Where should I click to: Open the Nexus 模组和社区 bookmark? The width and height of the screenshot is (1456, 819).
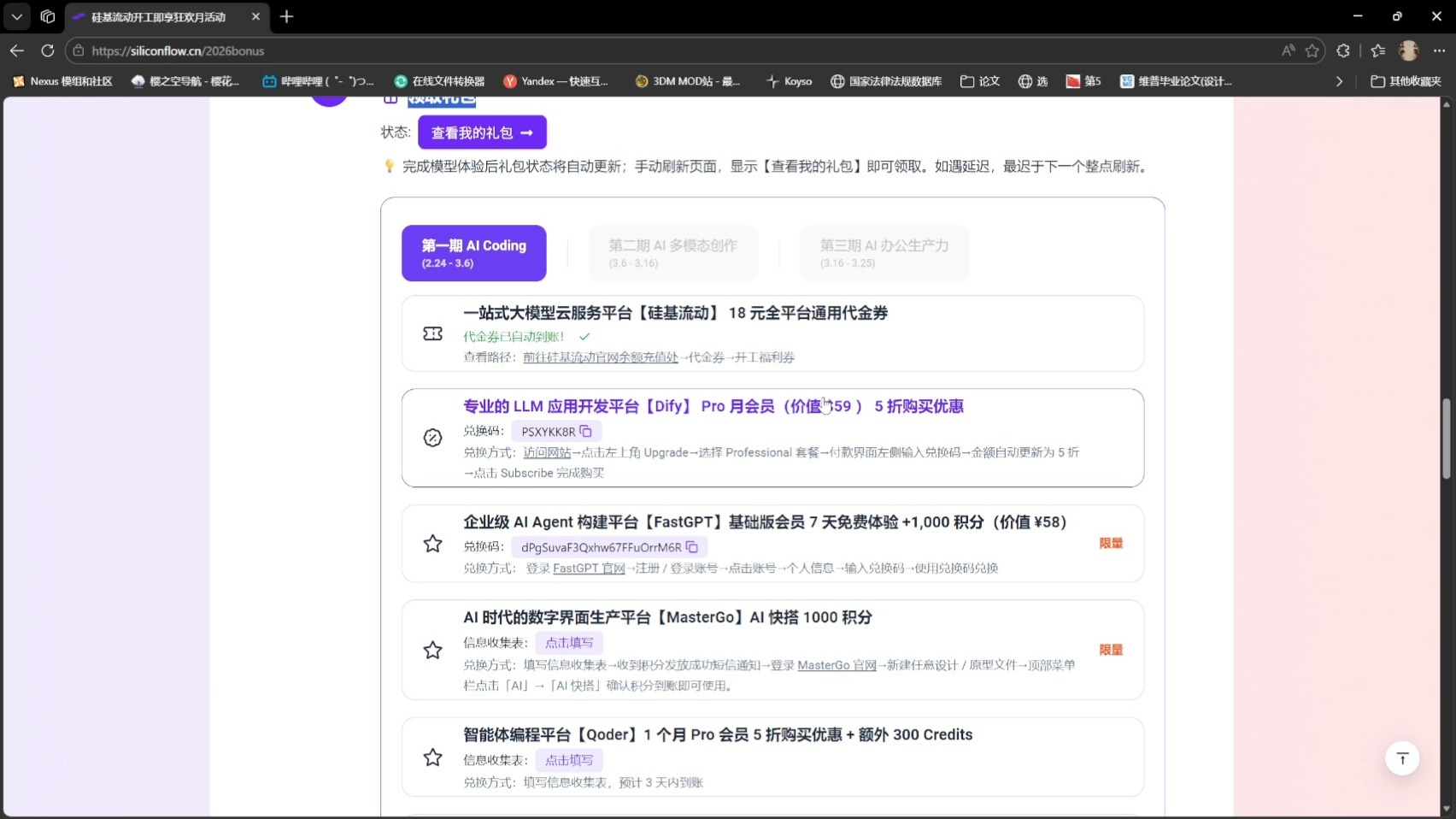click(62, 81)
